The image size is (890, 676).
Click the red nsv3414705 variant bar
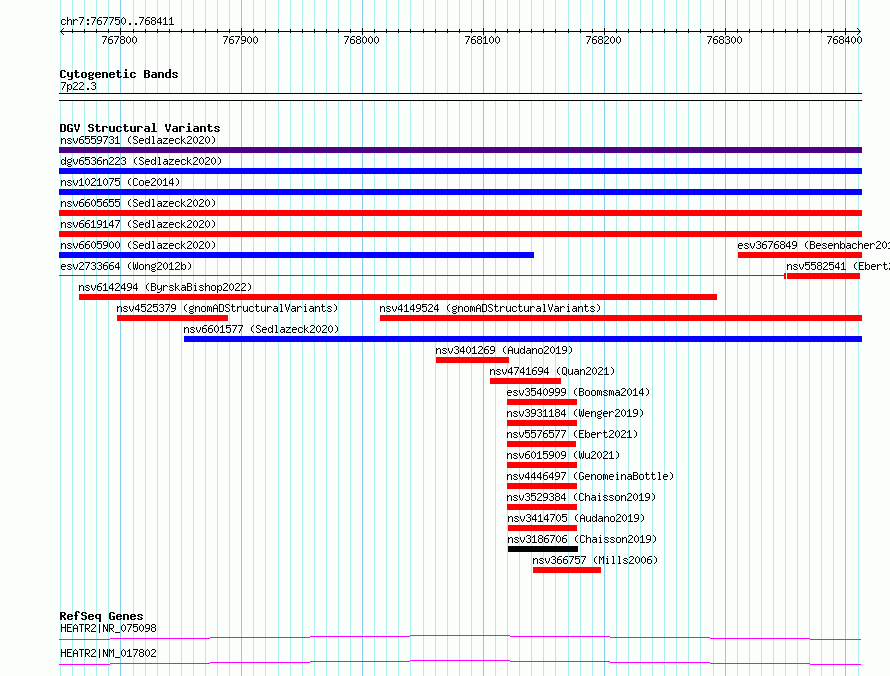pos(543,528)
